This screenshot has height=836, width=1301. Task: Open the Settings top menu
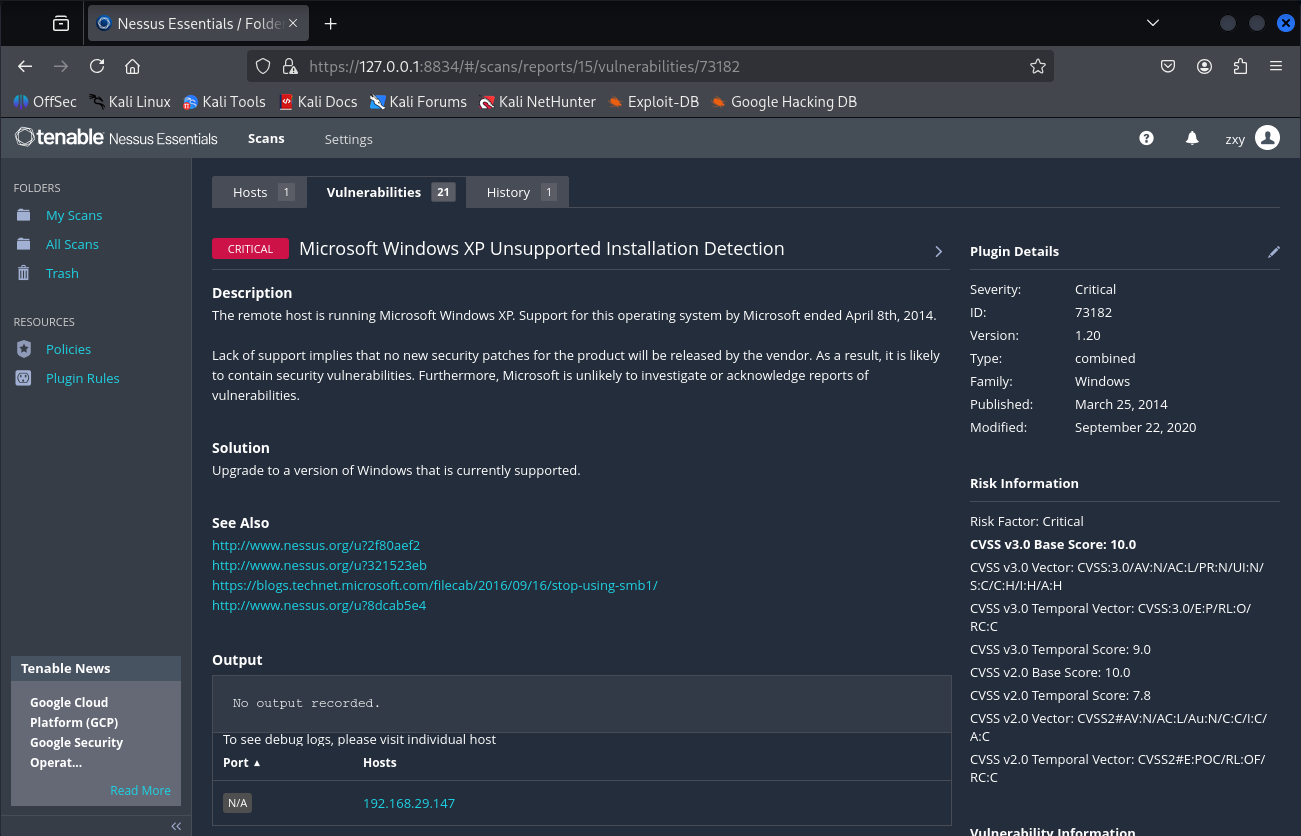348,139
